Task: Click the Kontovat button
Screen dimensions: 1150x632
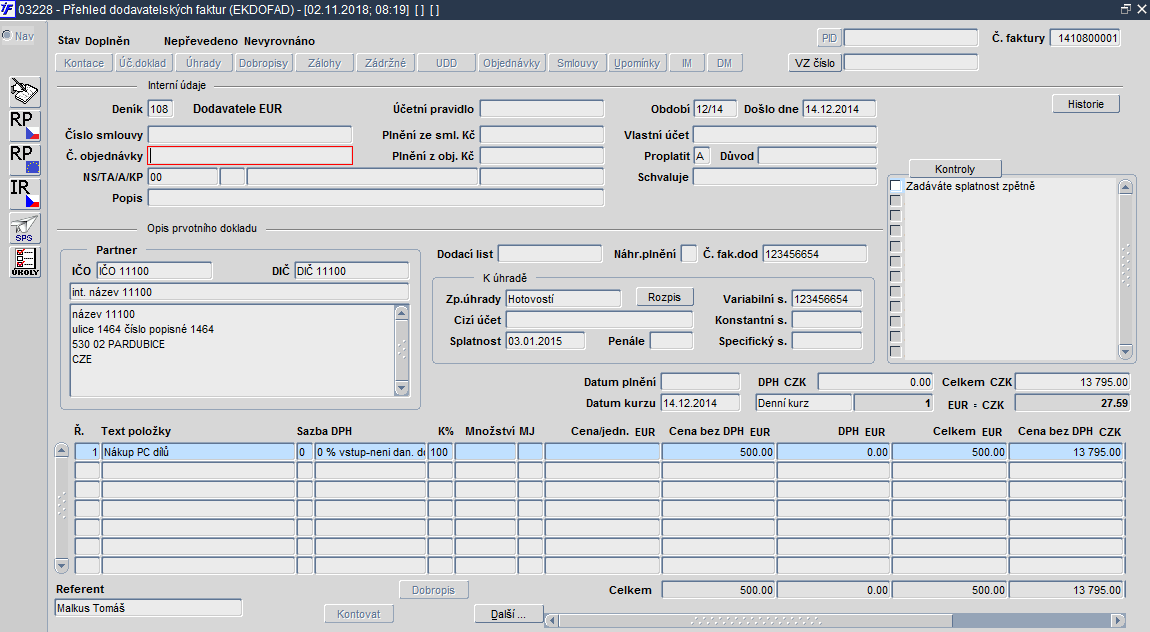Action: [x=359, y=614]
